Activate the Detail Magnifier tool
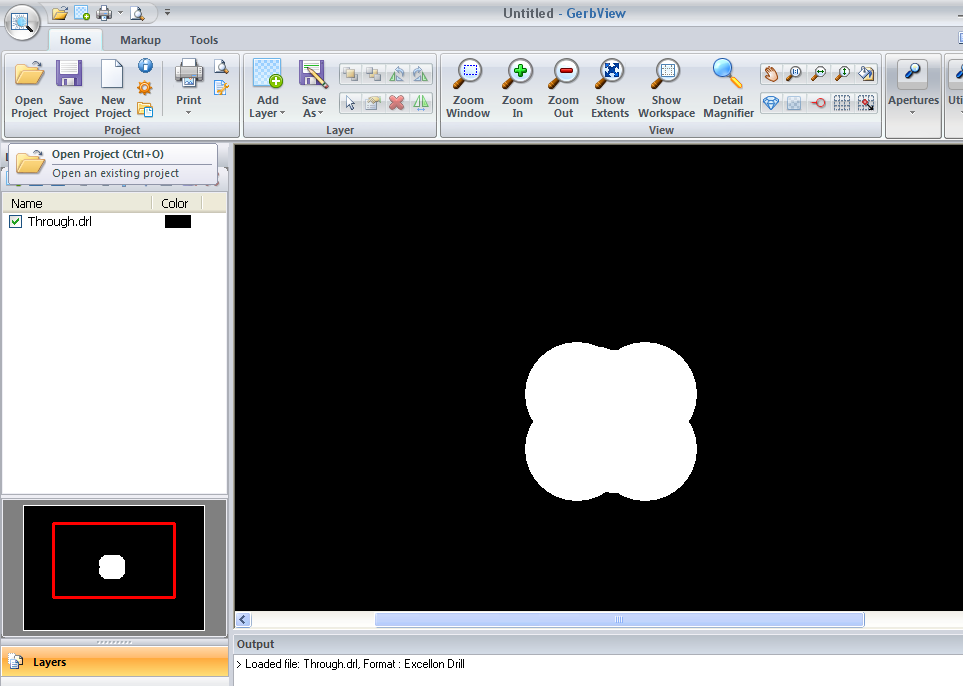This screenshot has height=686, width=963. [728, 89]
